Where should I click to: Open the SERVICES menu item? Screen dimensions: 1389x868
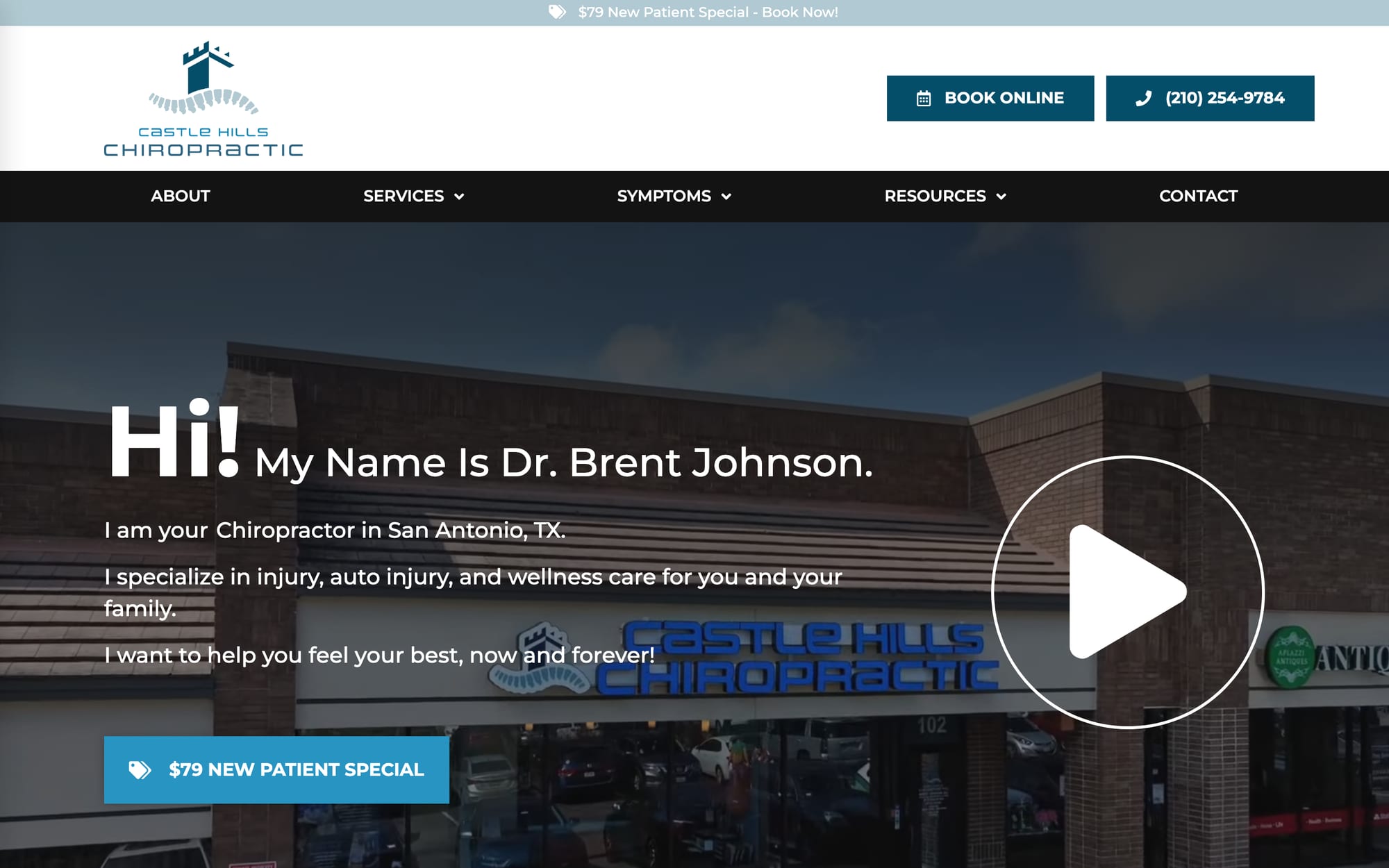404,196
